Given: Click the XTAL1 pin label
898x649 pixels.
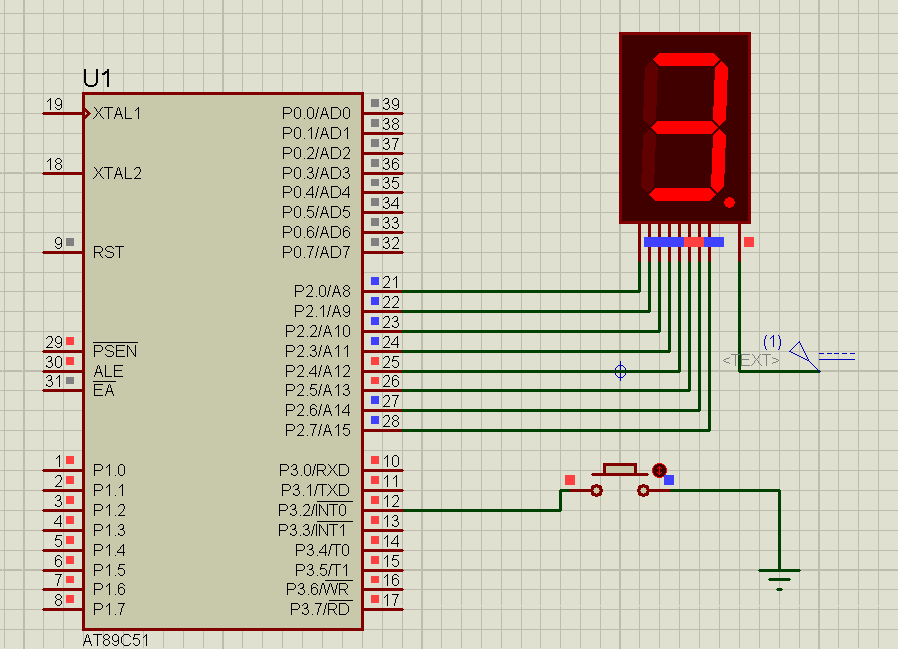Looking at the screenshot, I should 117,113.
